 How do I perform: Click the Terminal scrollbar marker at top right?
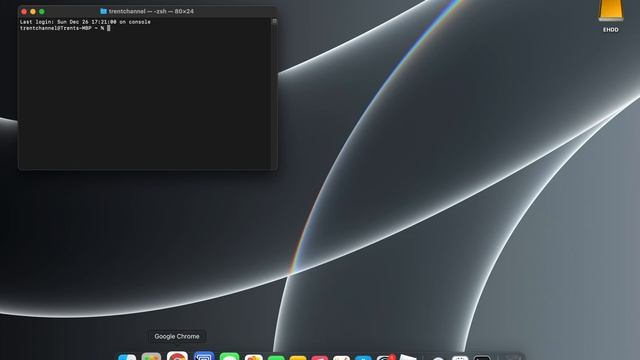click(x=274, y=21)
